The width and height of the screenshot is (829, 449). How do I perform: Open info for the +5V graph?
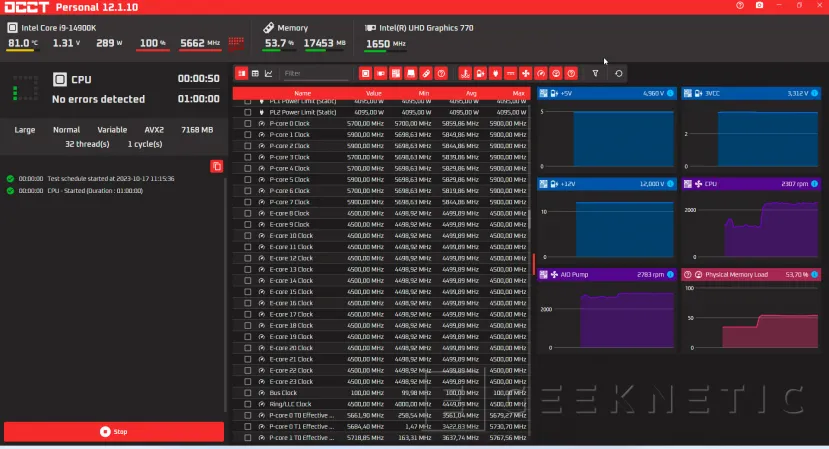click(x=670, y=93)
